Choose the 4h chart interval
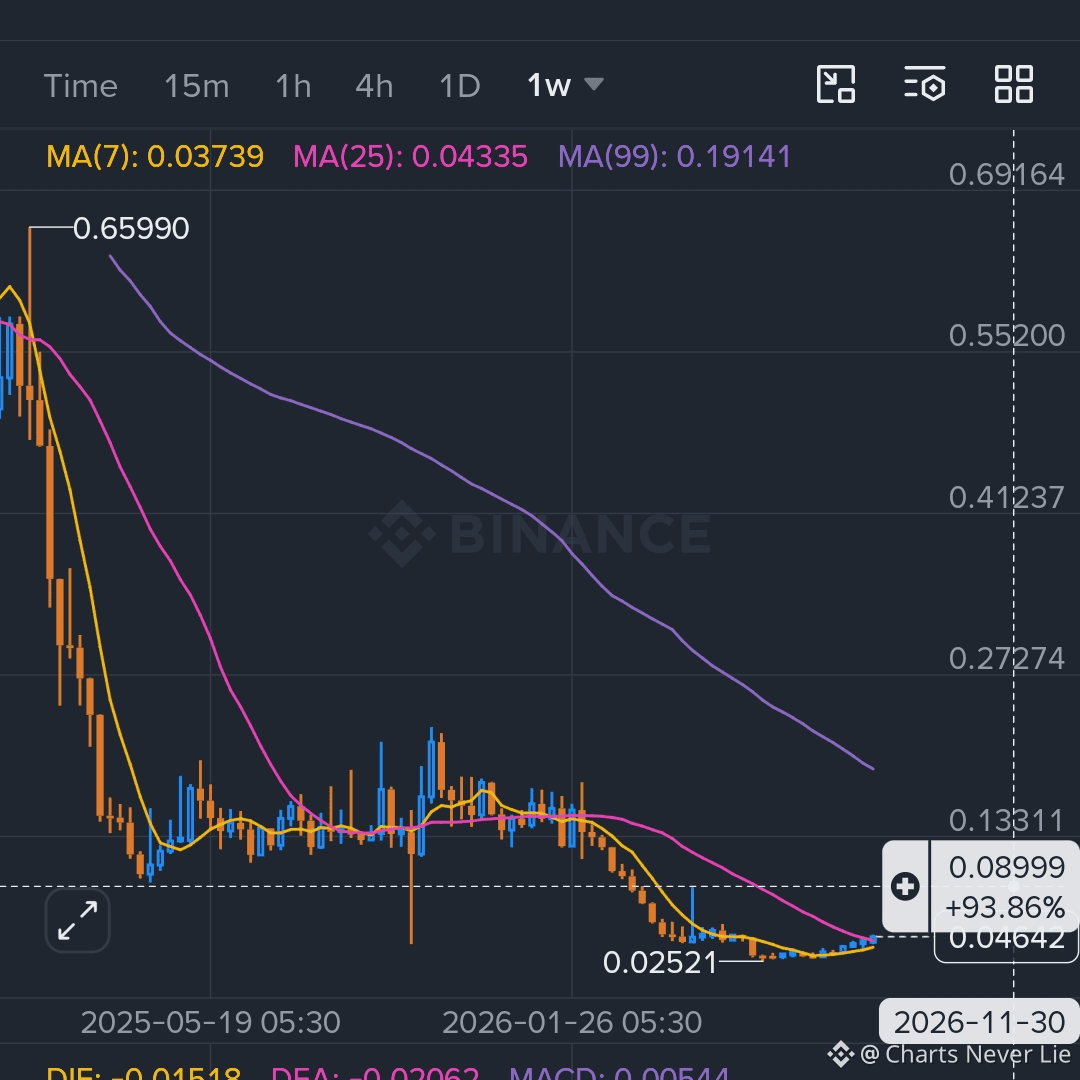Viewport: 1080px width, 1080px height. coord(374,86)
